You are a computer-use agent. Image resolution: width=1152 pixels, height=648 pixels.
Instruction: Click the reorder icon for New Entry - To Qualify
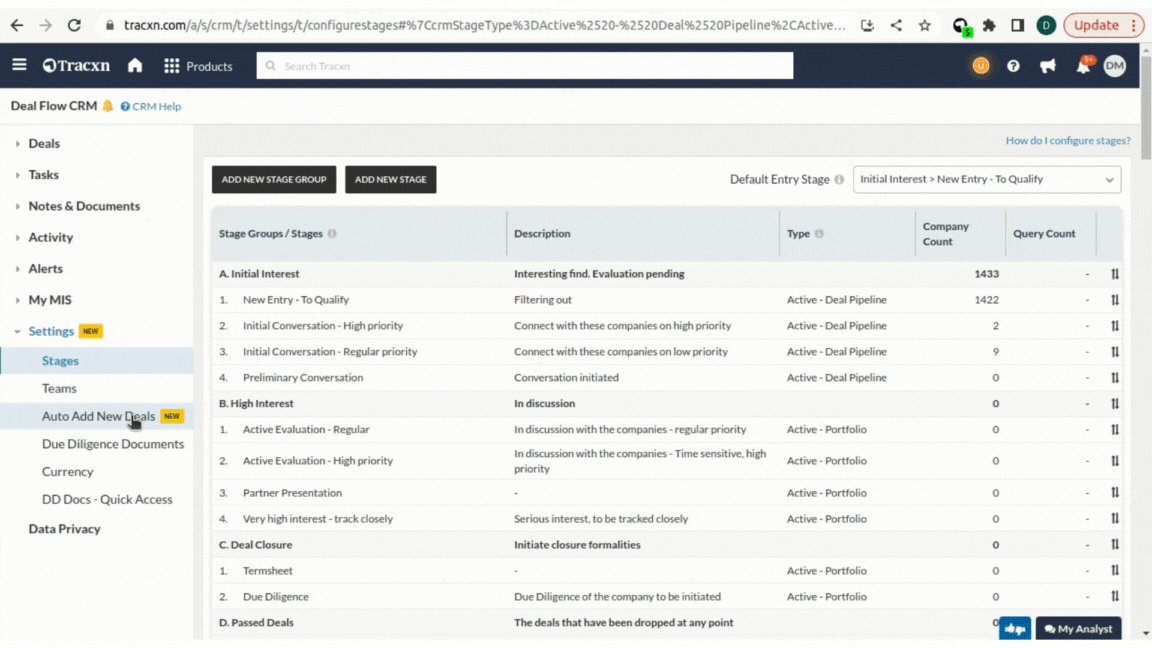pos(1114,300)
